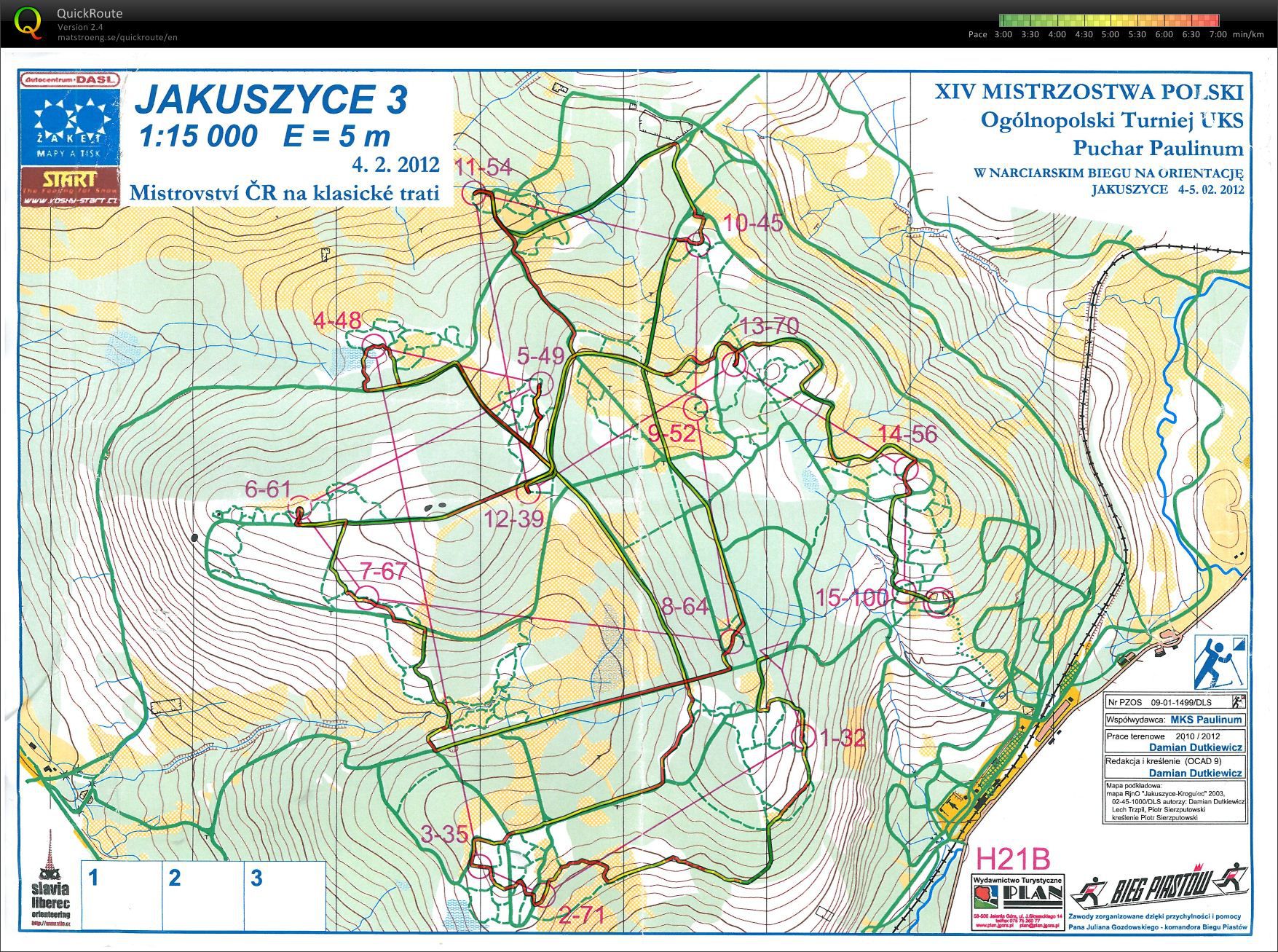This screenshot has height=952, width=1278.
Task: Select control circle 1-32
Action: pos(805,736)
